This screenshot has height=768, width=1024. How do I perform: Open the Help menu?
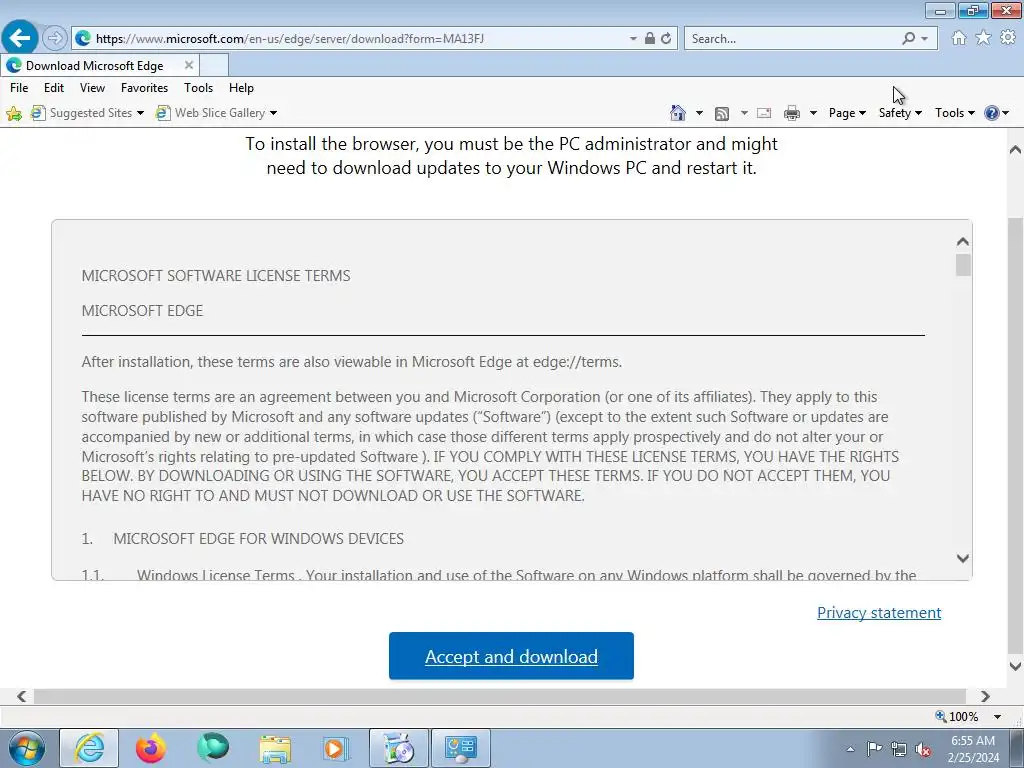(x=241, y=88)
